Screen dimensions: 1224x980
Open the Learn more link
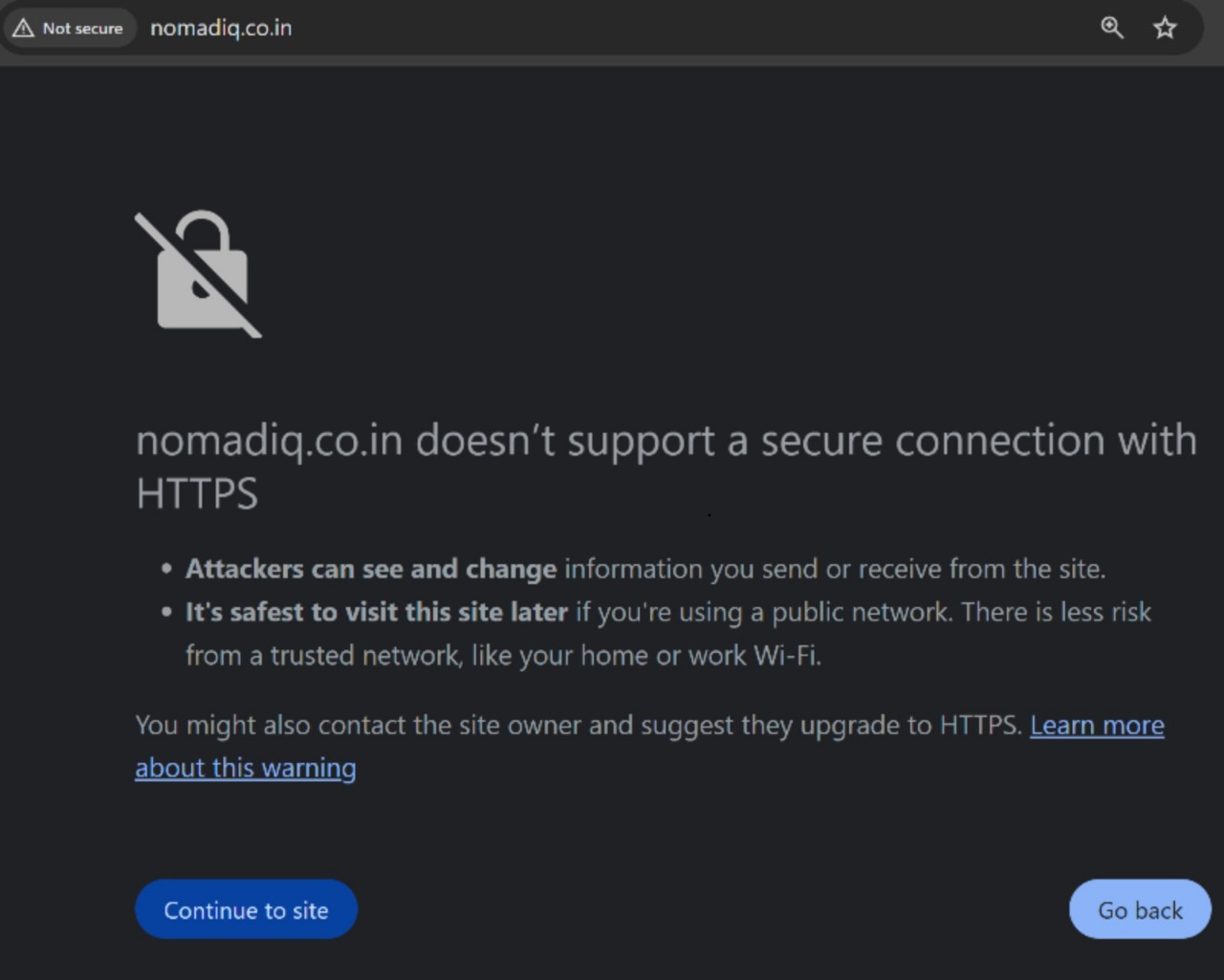[x=1096, y=725]
